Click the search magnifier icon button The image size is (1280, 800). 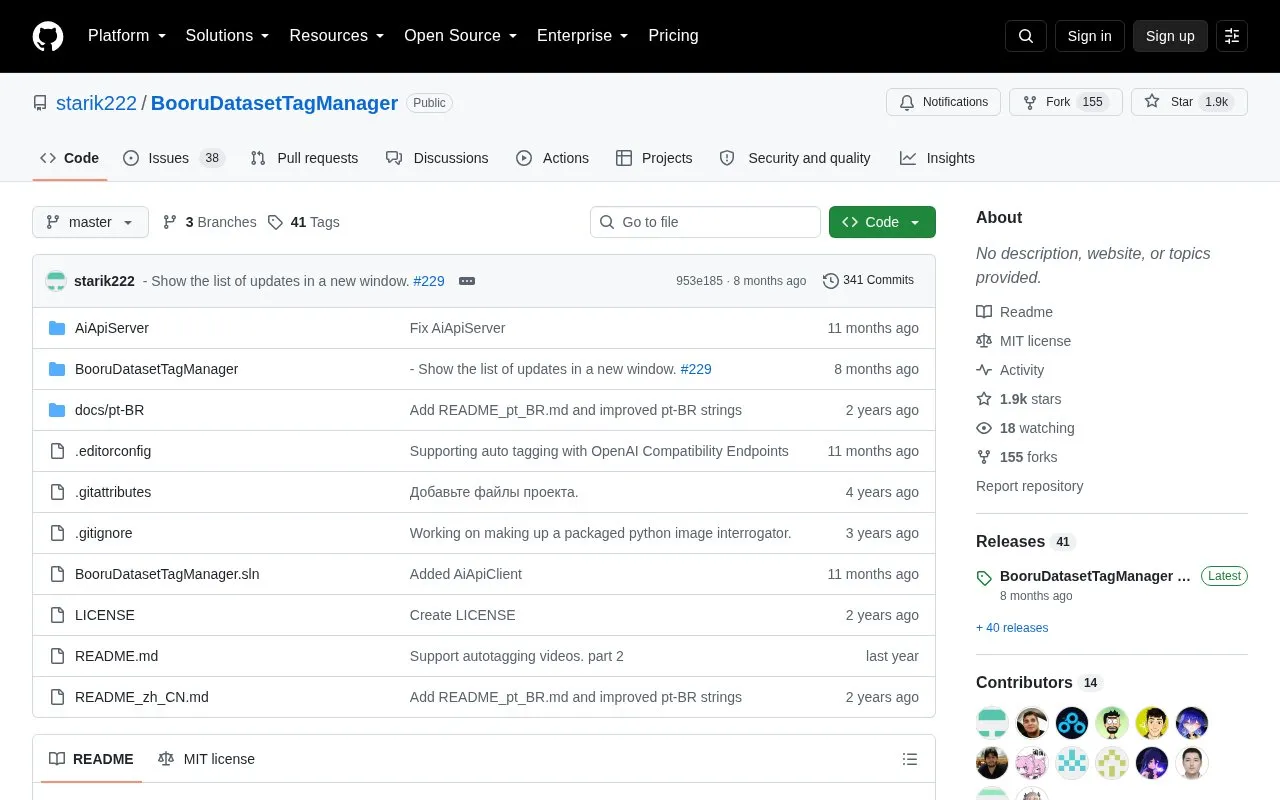point(1026,36)
